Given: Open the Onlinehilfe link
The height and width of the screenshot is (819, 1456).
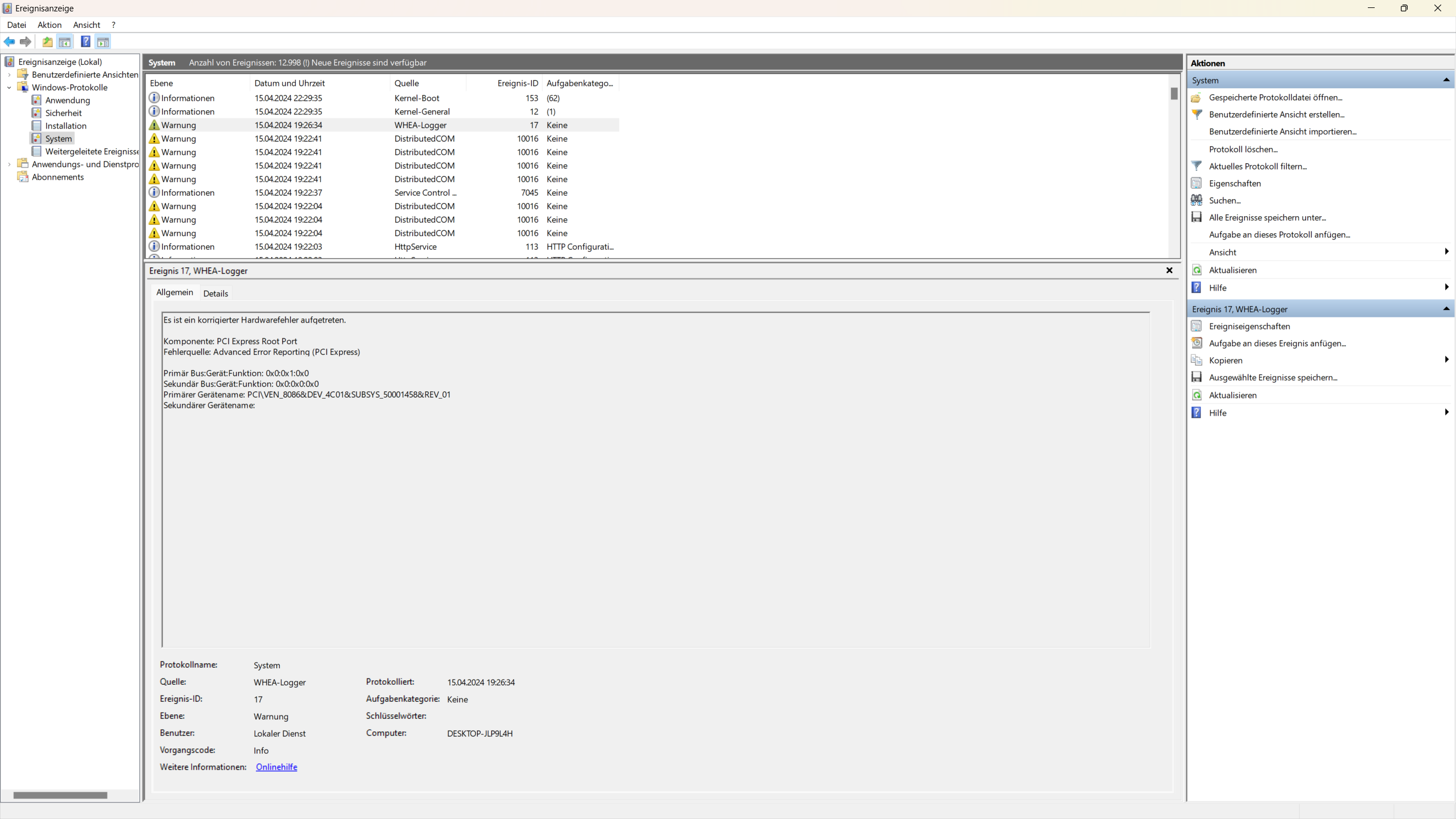Looking at the screenshot, I should pos(276,767).
